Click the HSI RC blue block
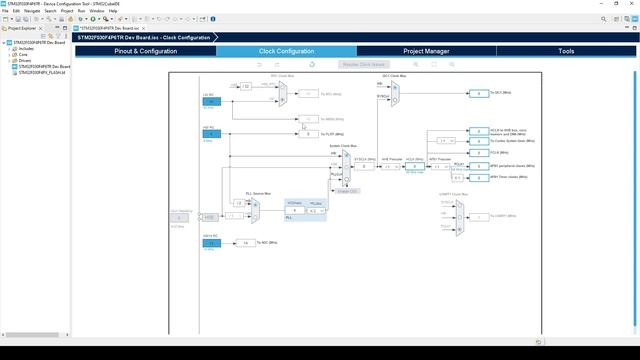Viewport: 640px width, 360px height. [212, 134]
